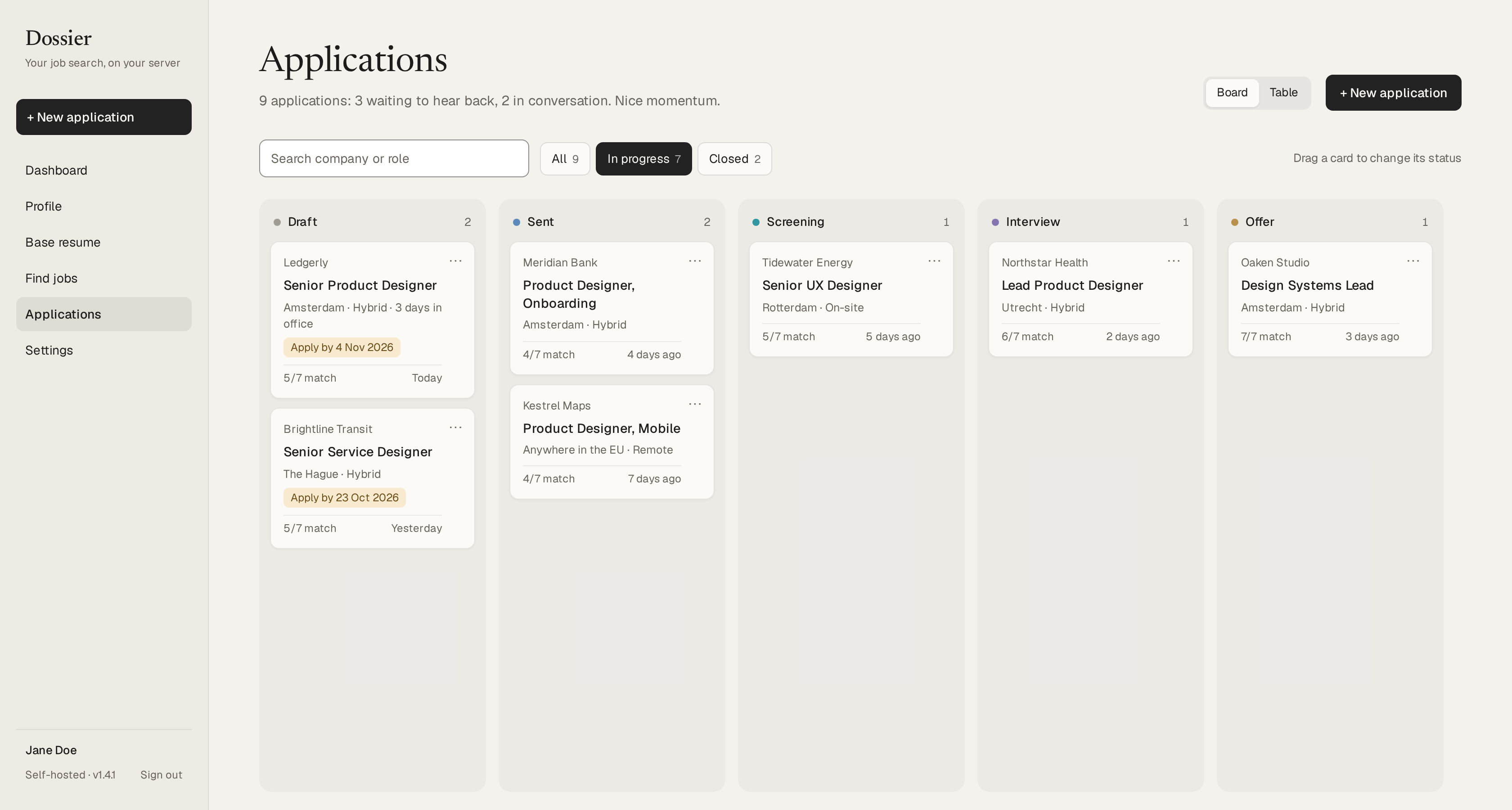Click the 6/7 match text

1027,337
